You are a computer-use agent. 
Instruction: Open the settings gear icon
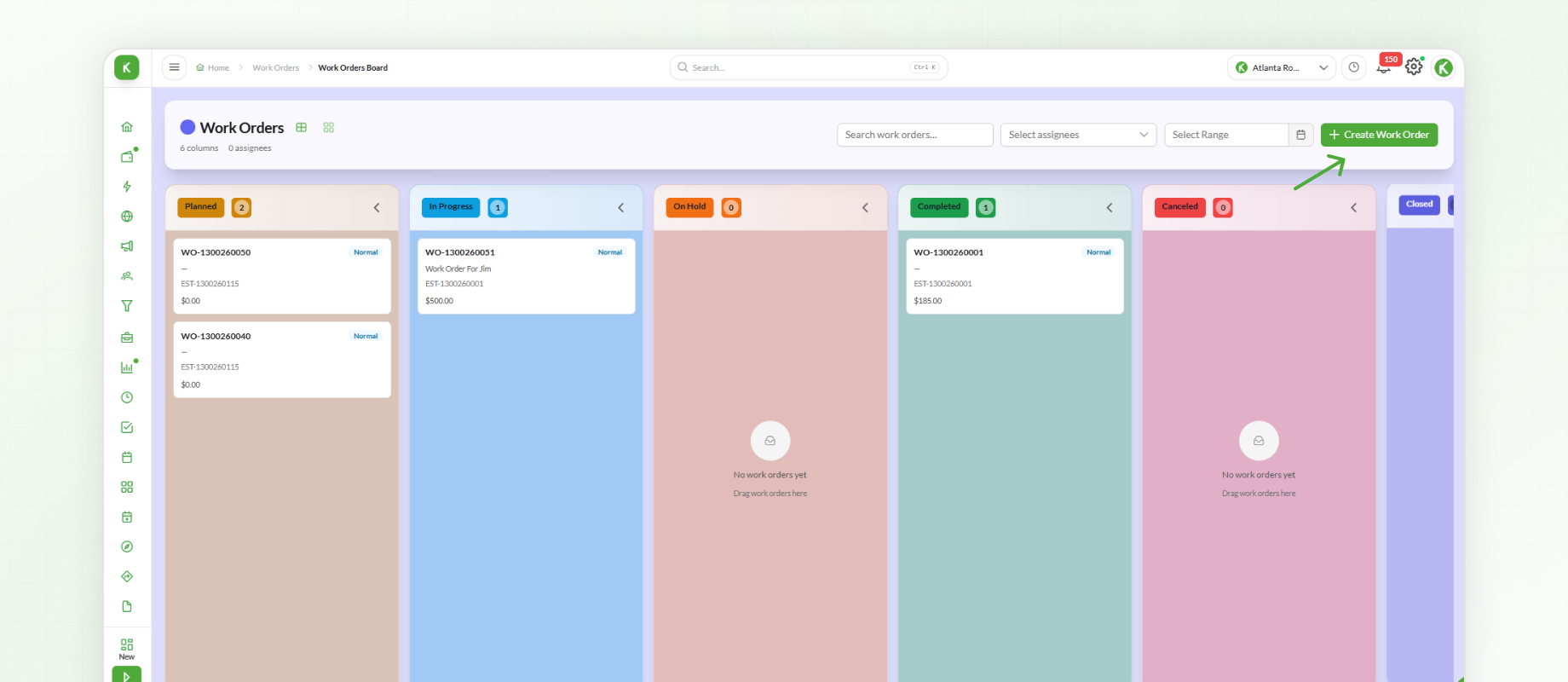(x=1414, y=66)
